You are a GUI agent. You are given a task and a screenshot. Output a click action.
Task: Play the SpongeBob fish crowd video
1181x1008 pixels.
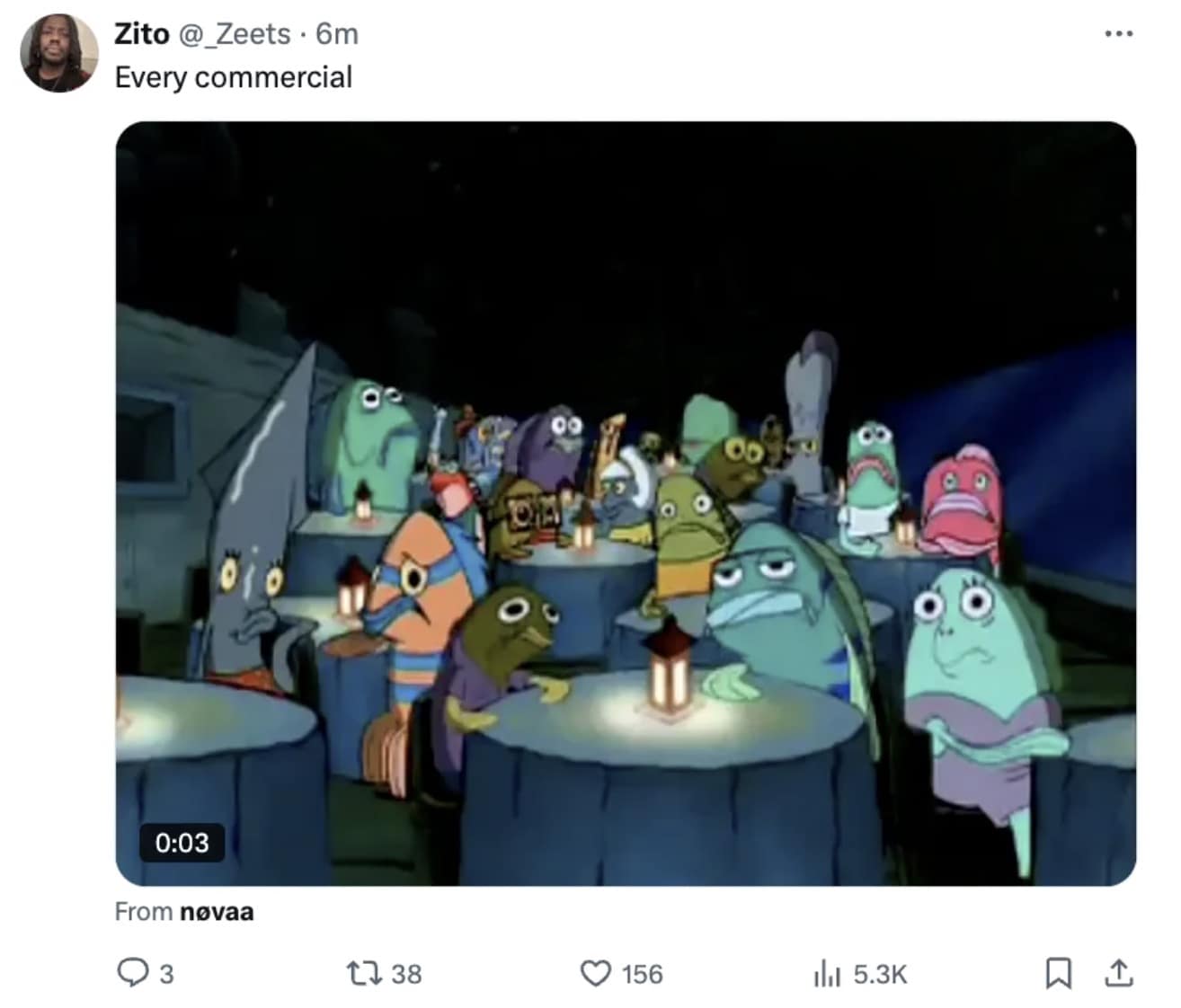click(626, 504)
